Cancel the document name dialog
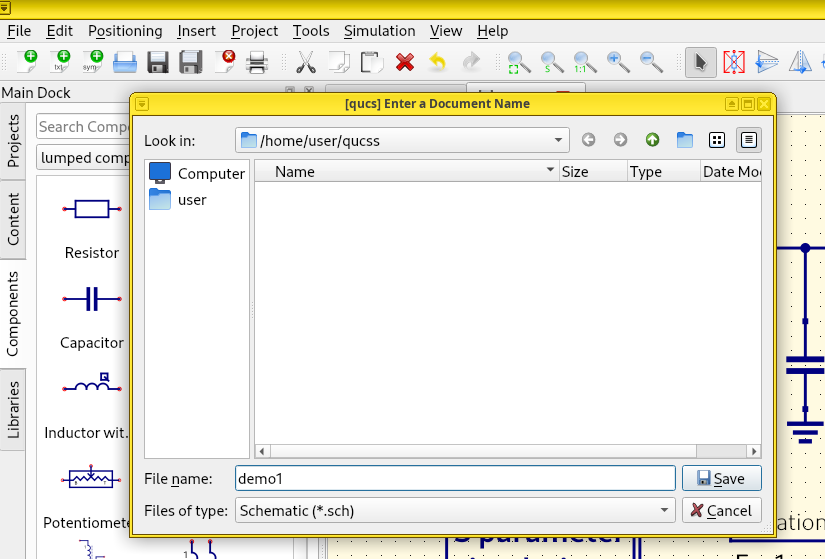The image size is (825, 559). click(x=721, y=510)
